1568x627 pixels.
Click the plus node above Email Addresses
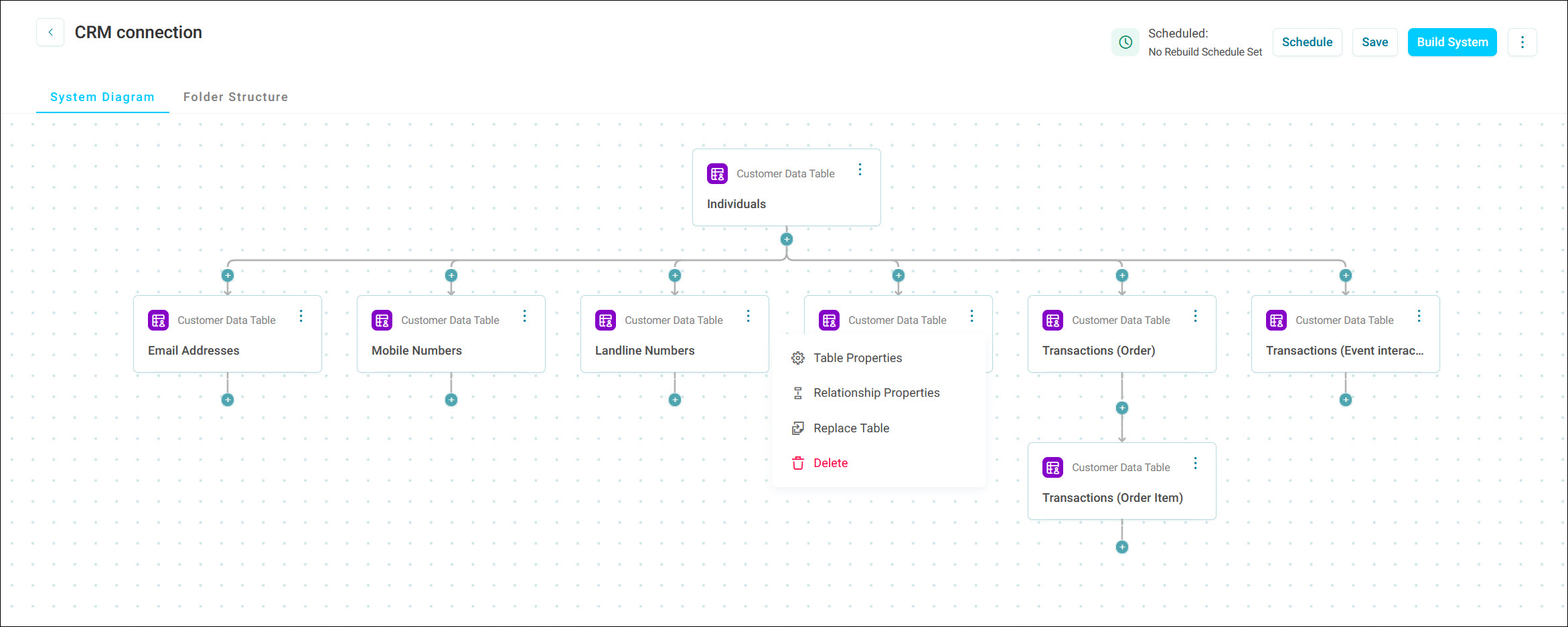[228, 275]
